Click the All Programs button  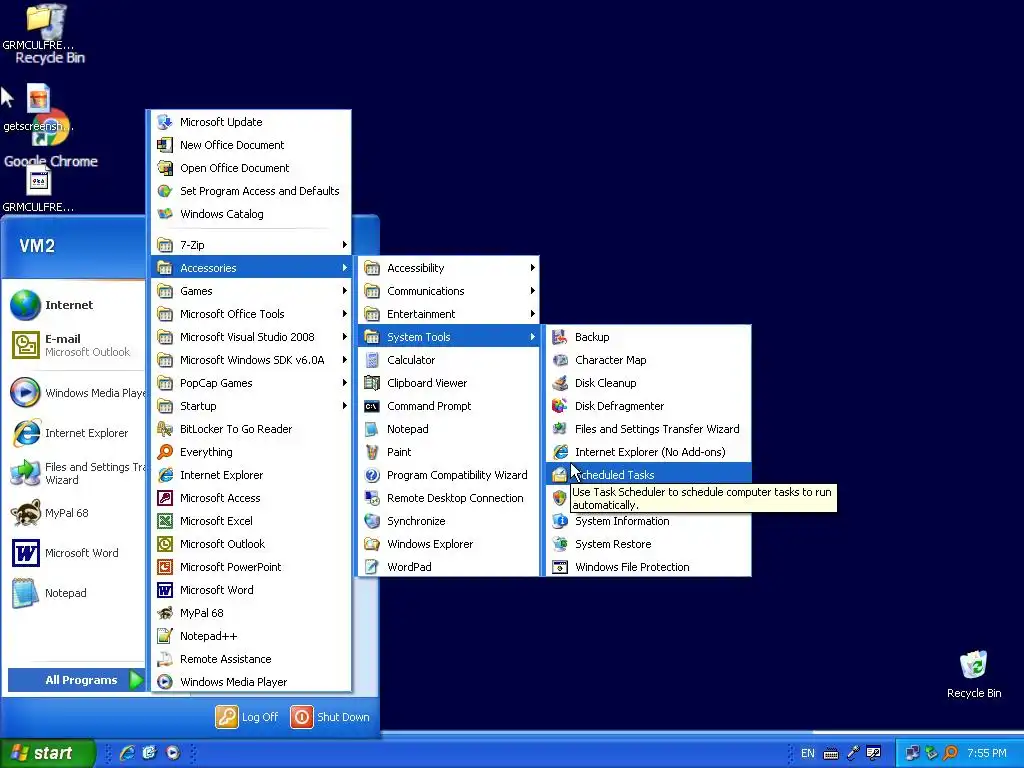(76, 680)
